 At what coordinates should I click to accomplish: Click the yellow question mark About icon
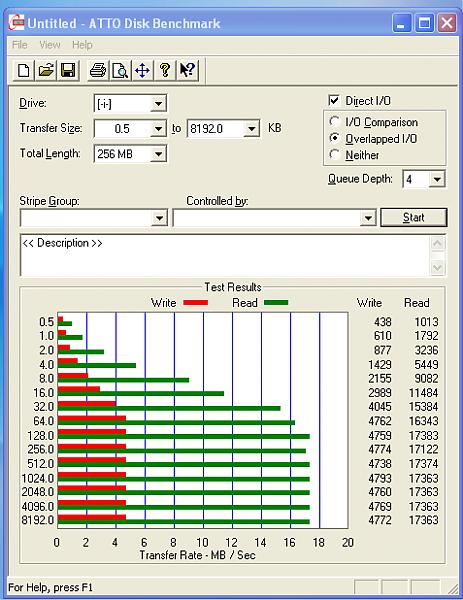pos(165,70)
